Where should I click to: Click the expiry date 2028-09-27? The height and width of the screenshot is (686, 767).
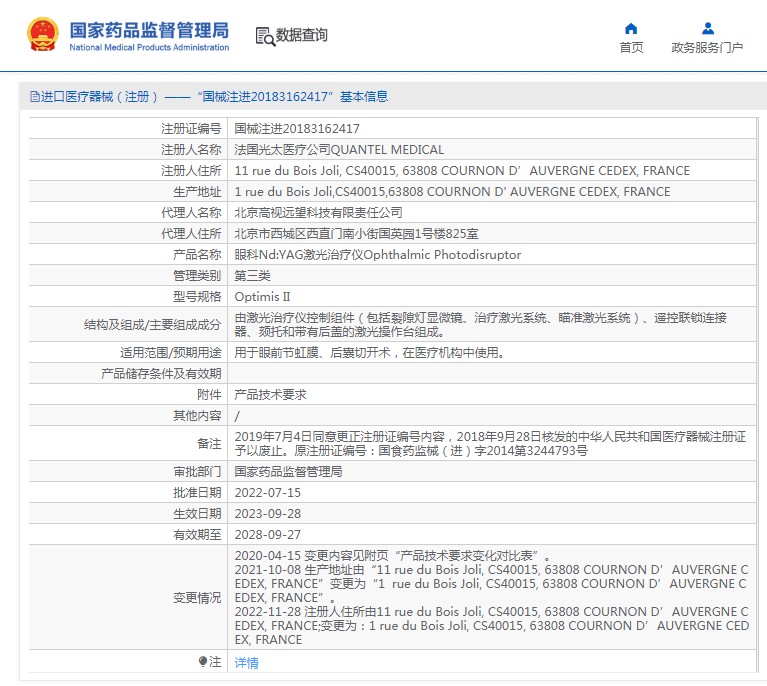[x=267, y=534]
